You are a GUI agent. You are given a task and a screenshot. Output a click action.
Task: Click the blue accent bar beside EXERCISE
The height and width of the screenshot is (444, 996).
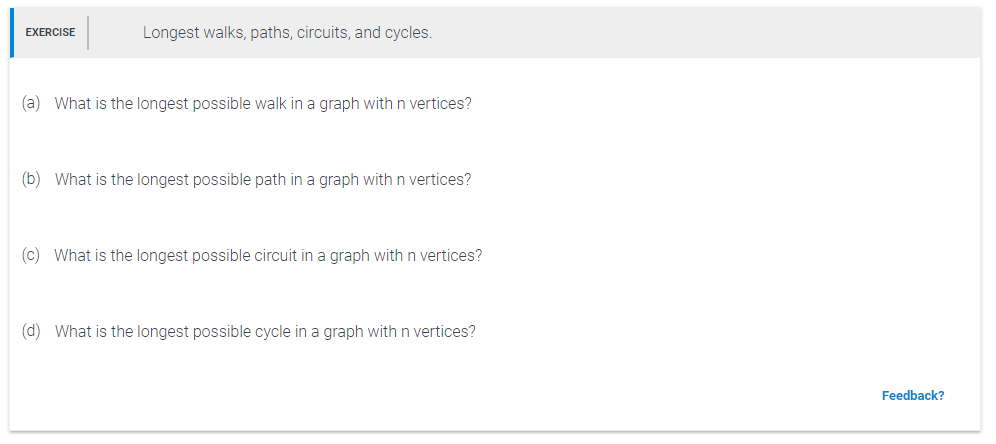[12, 33]
